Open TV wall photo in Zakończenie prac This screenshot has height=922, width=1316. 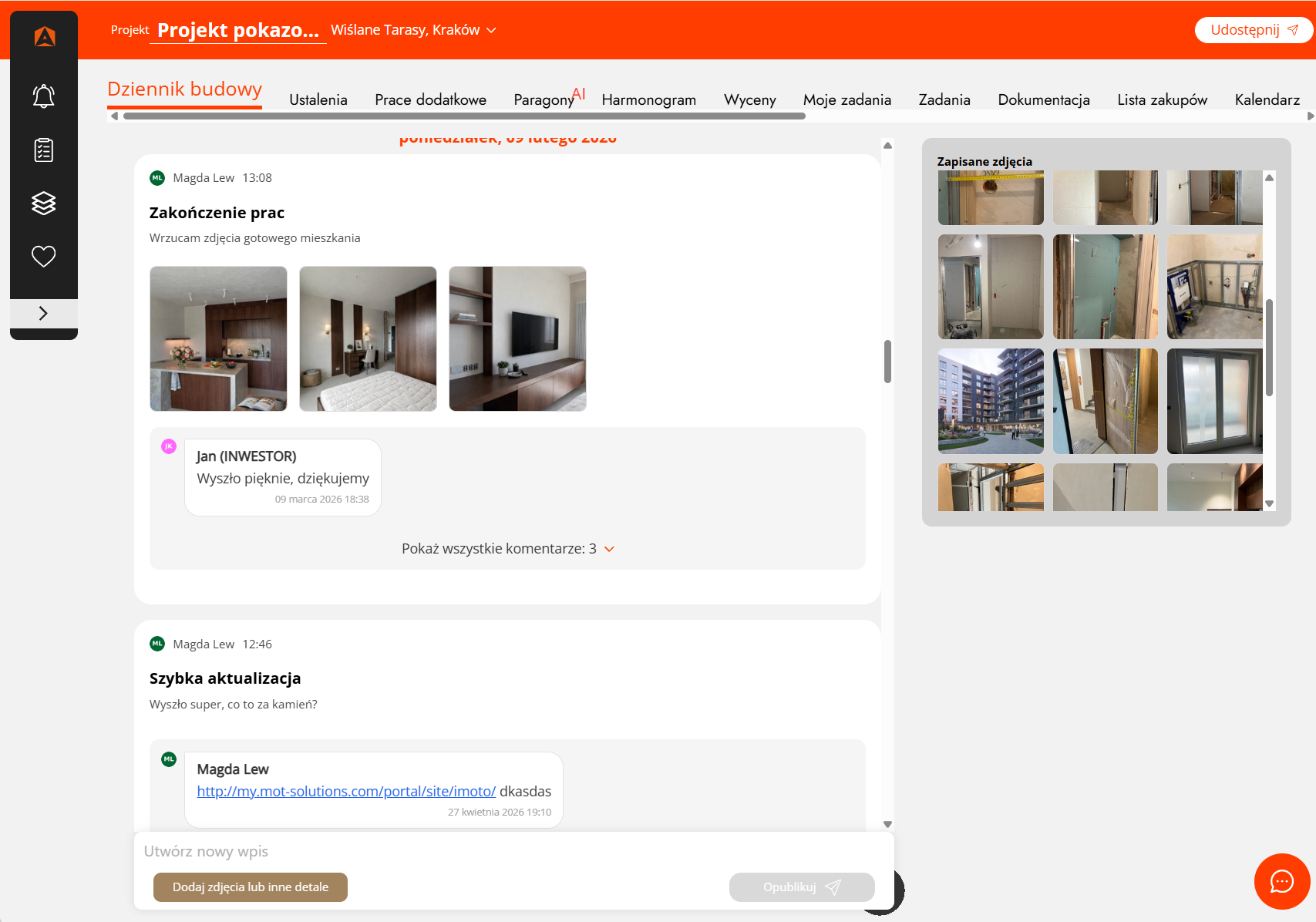[x=517, y=338]
